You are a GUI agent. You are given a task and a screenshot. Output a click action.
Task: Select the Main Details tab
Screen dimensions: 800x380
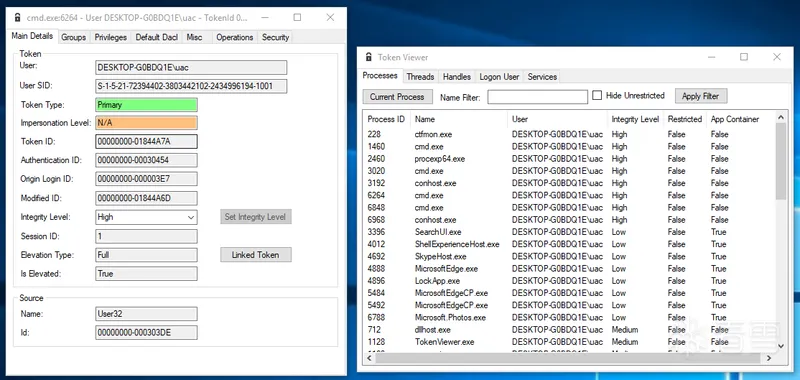(32, 36)
